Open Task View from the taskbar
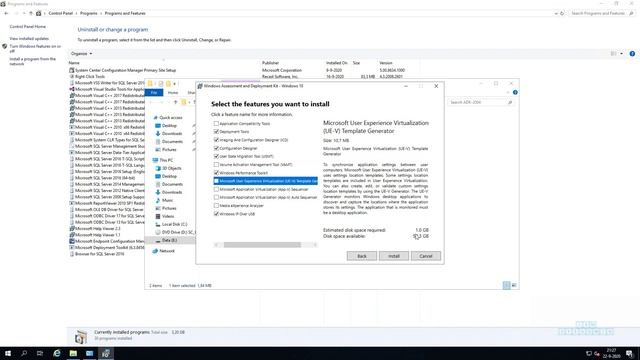 pyautogui.click(x=40, y=353)
